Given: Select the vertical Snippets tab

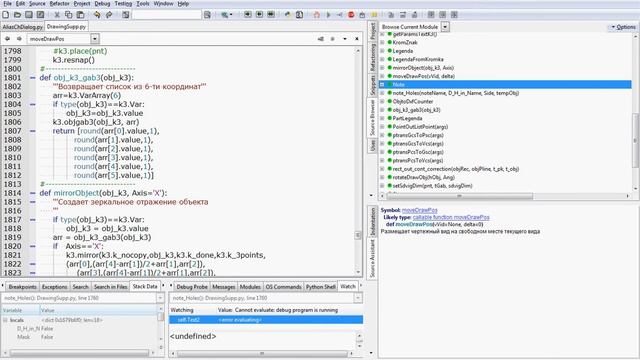Looking at the screenshot, I should 372,85.
